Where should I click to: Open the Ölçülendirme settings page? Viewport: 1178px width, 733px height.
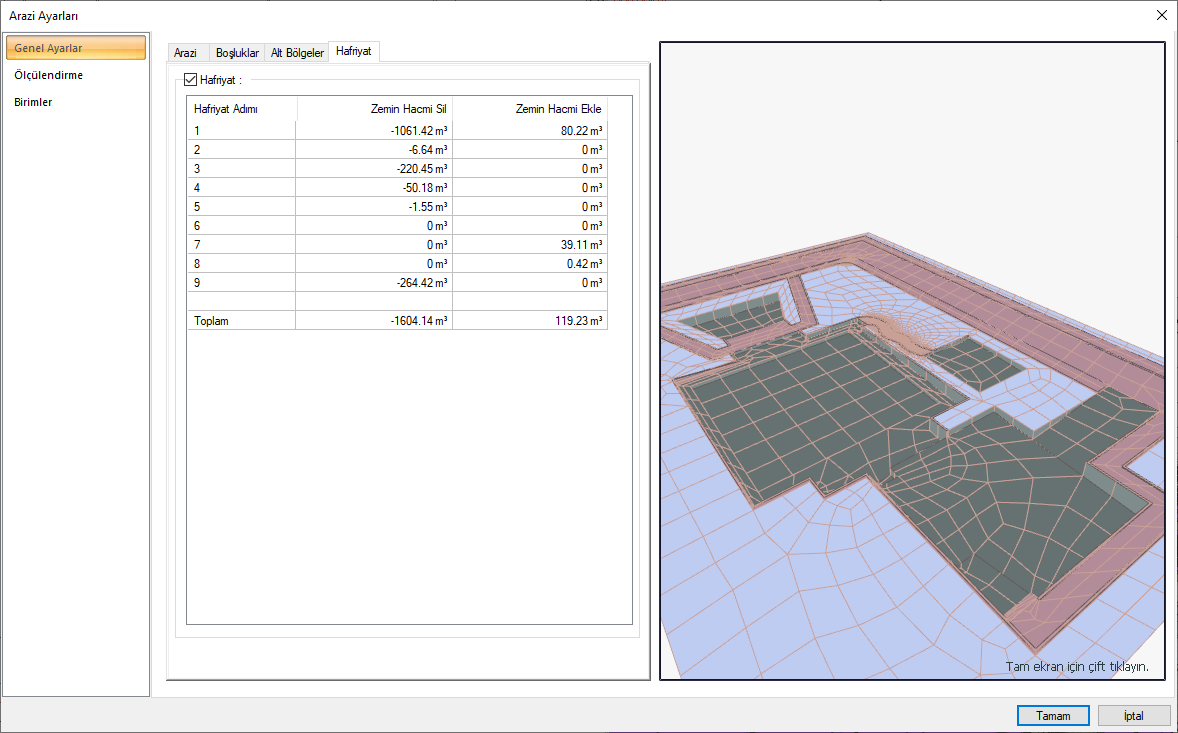tap(49, 75)
